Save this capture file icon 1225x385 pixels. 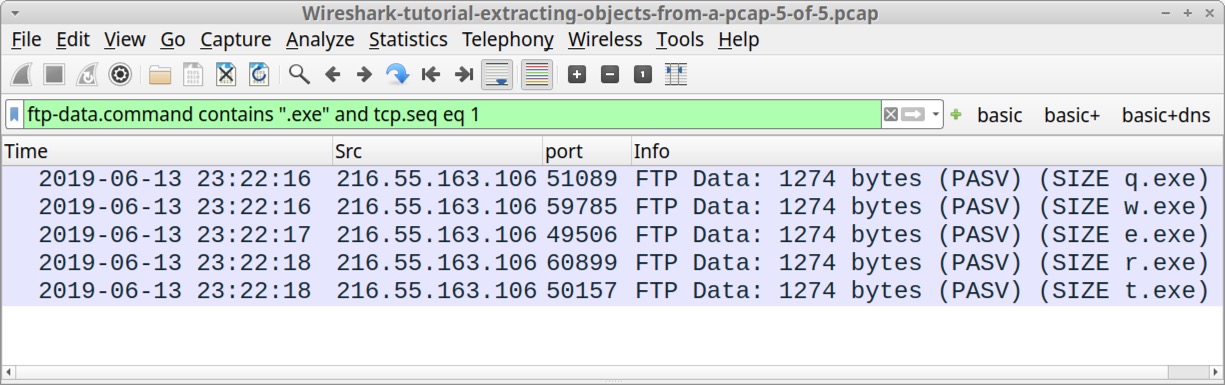click(193, 74)
